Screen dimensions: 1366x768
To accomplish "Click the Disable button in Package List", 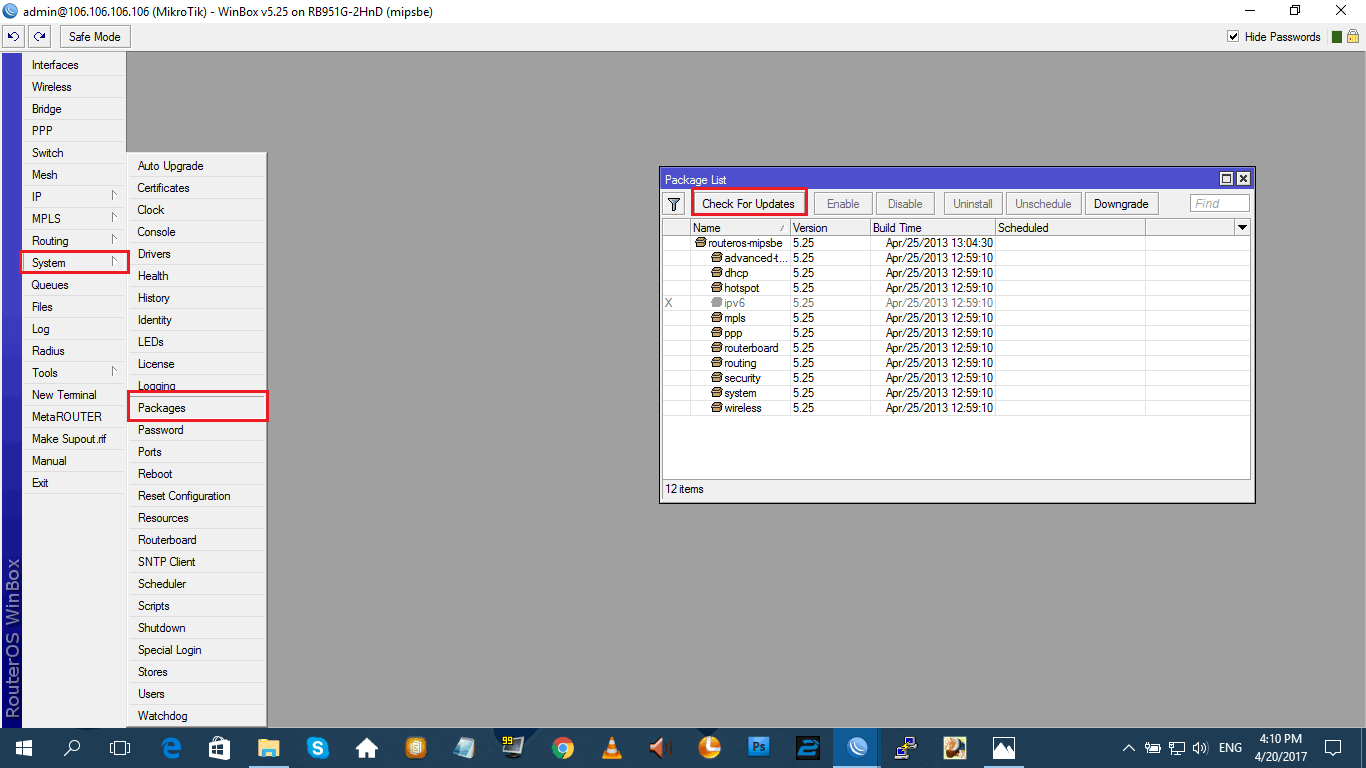I will pyautogui.click(x=905, y=204).
